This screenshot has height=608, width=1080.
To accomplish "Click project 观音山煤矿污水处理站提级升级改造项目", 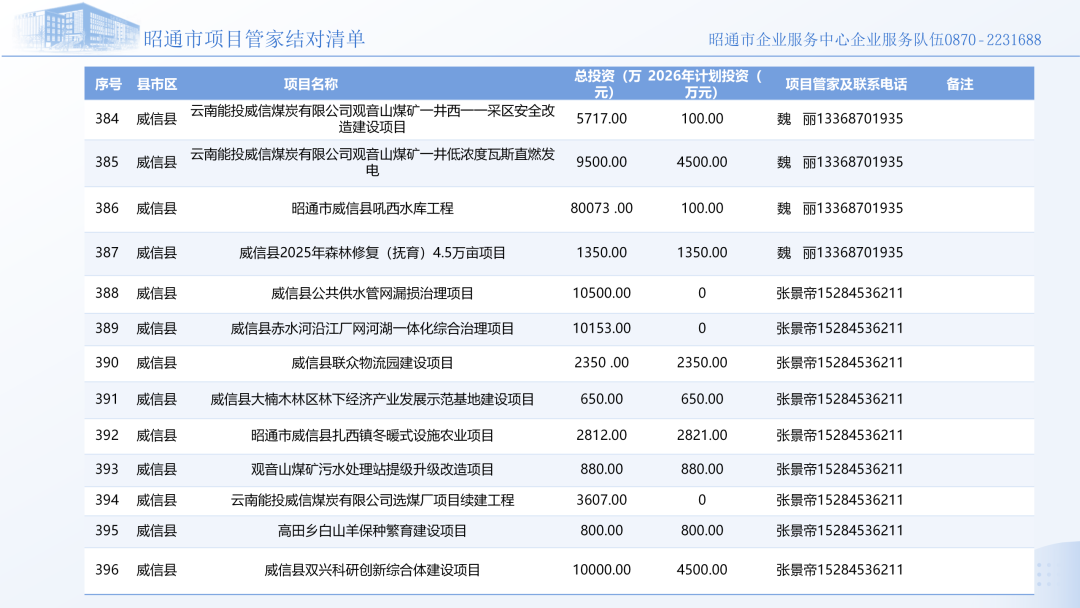I will click(x=373, y=470).
